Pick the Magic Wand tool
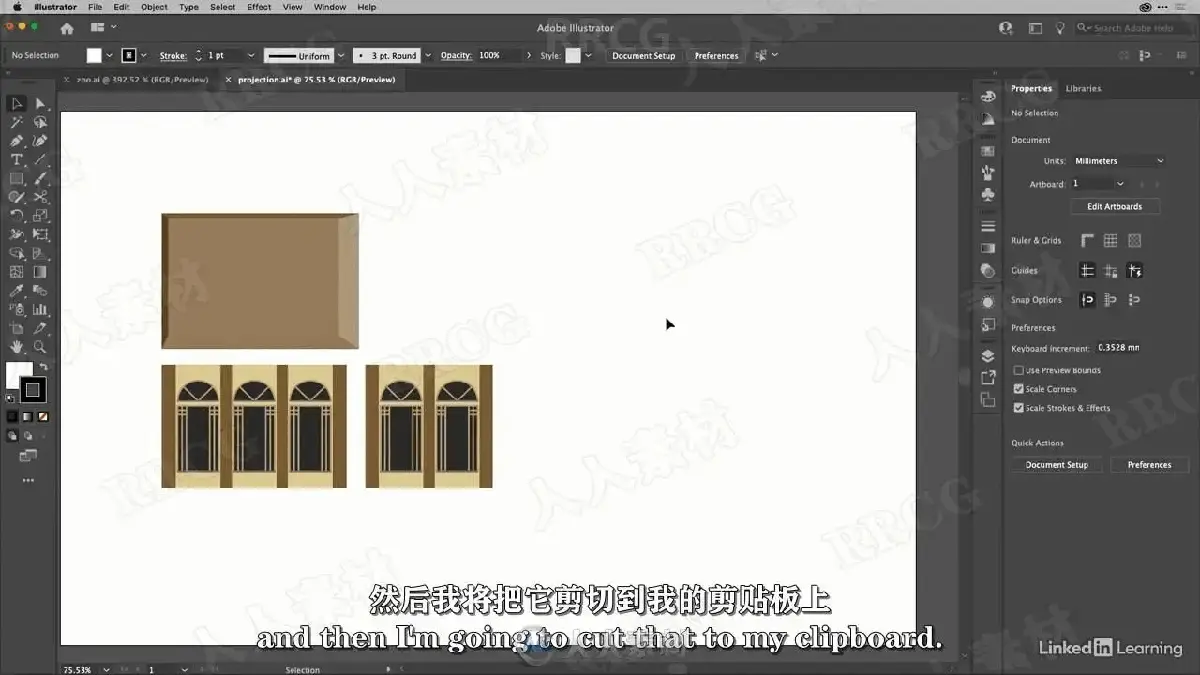The width and height of the screenshot is (1200, 675). click(x=17, y=122)
